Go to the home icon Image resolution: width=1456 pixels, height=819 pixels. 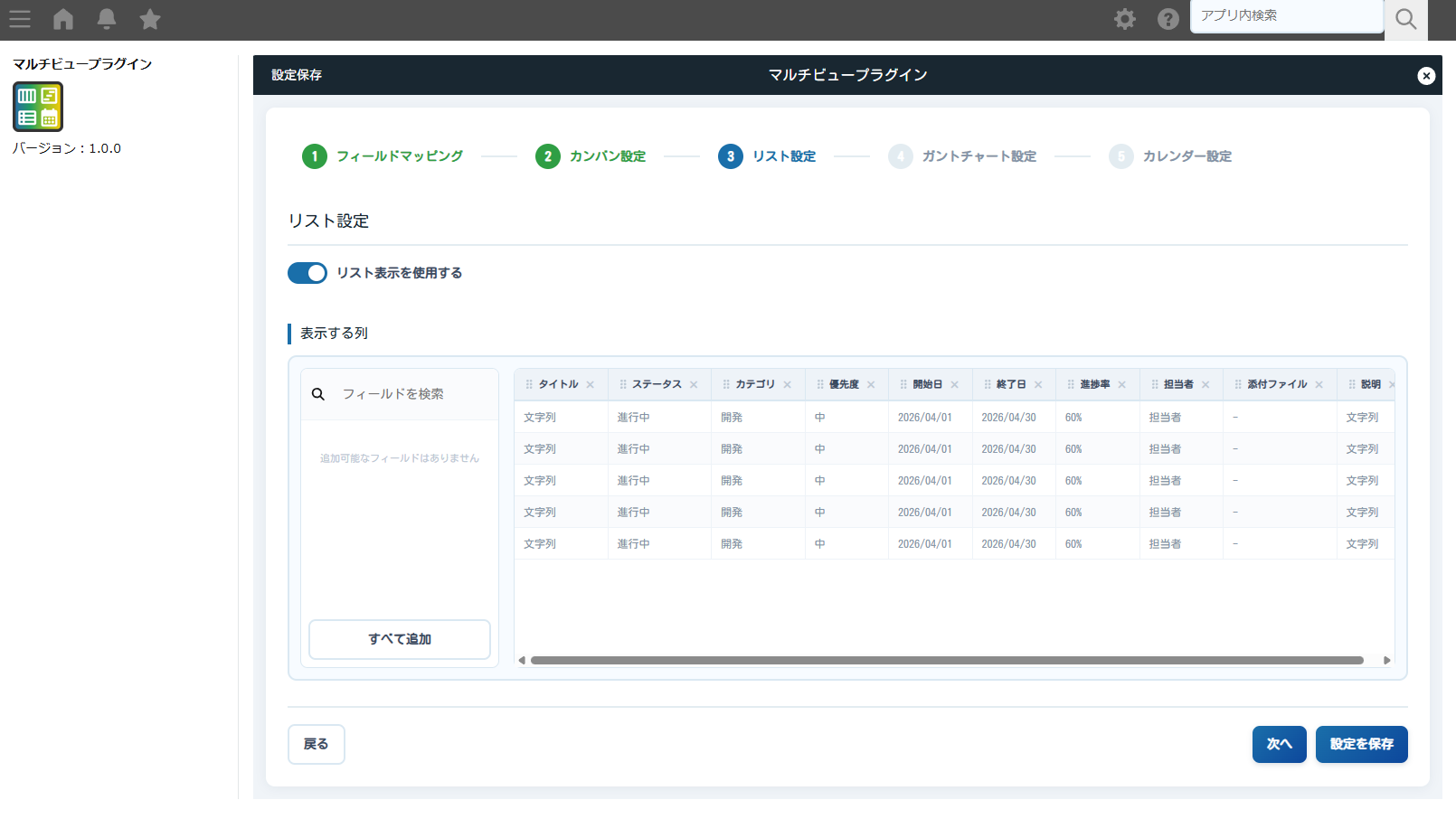tap(63, 19)
